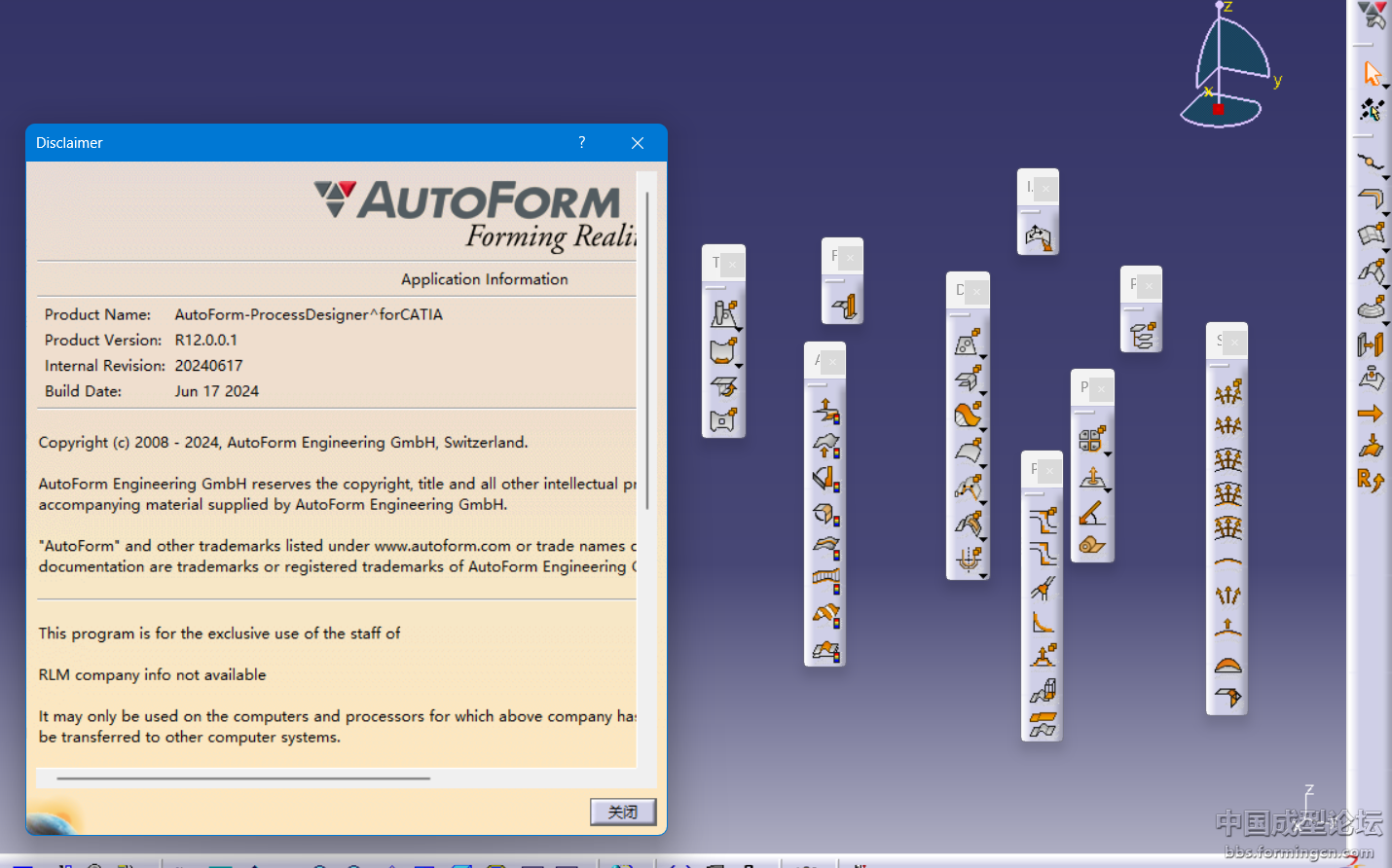Click the build date 'Jun 17 2024'
Viewport: 1392px width, 868px height.
click(x=217, y=391)
